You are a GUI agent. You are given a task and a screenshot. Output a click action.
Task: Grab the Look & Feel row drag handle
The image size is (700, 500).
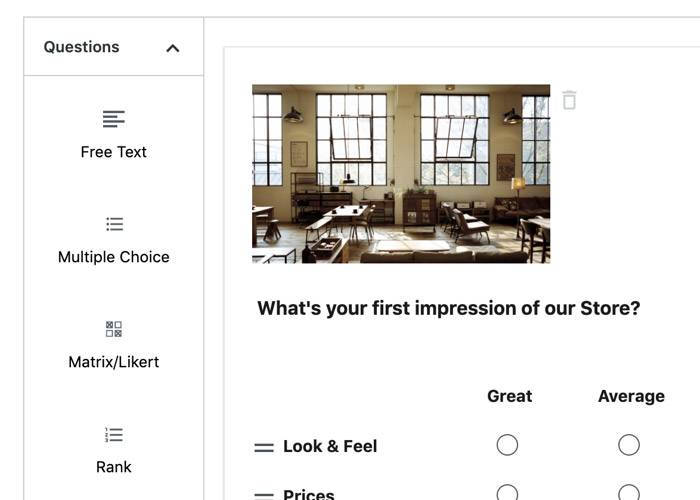coord(264,448)
